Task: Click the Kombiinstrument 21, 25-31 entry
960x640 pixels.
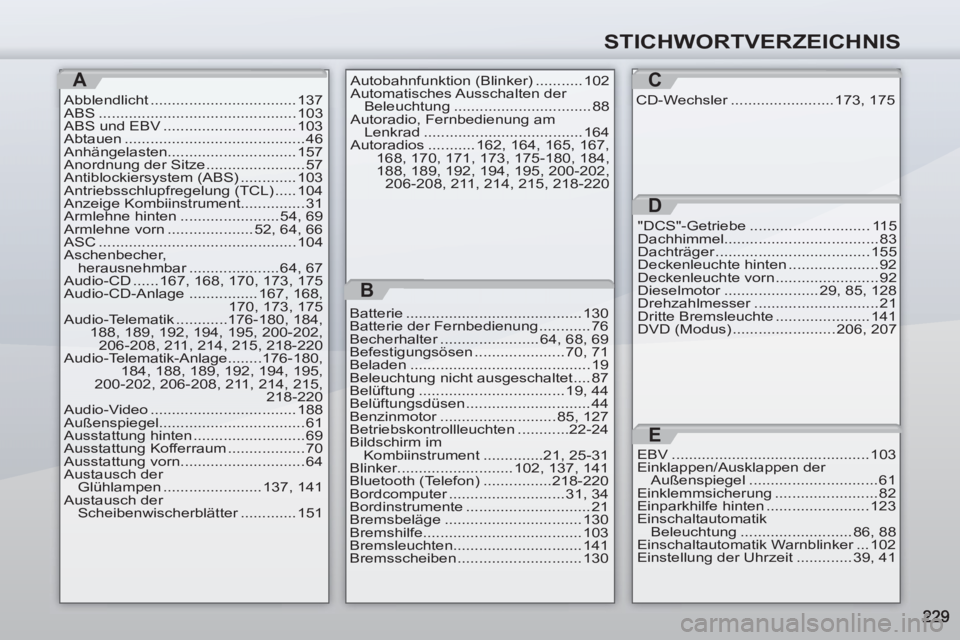Action: point(486,456)
